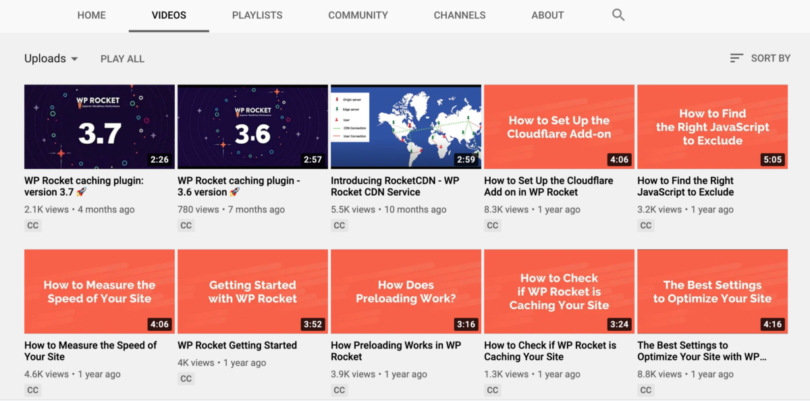
Task: Click CC badge under Best Settings video
Action: [x=646, y=390]
